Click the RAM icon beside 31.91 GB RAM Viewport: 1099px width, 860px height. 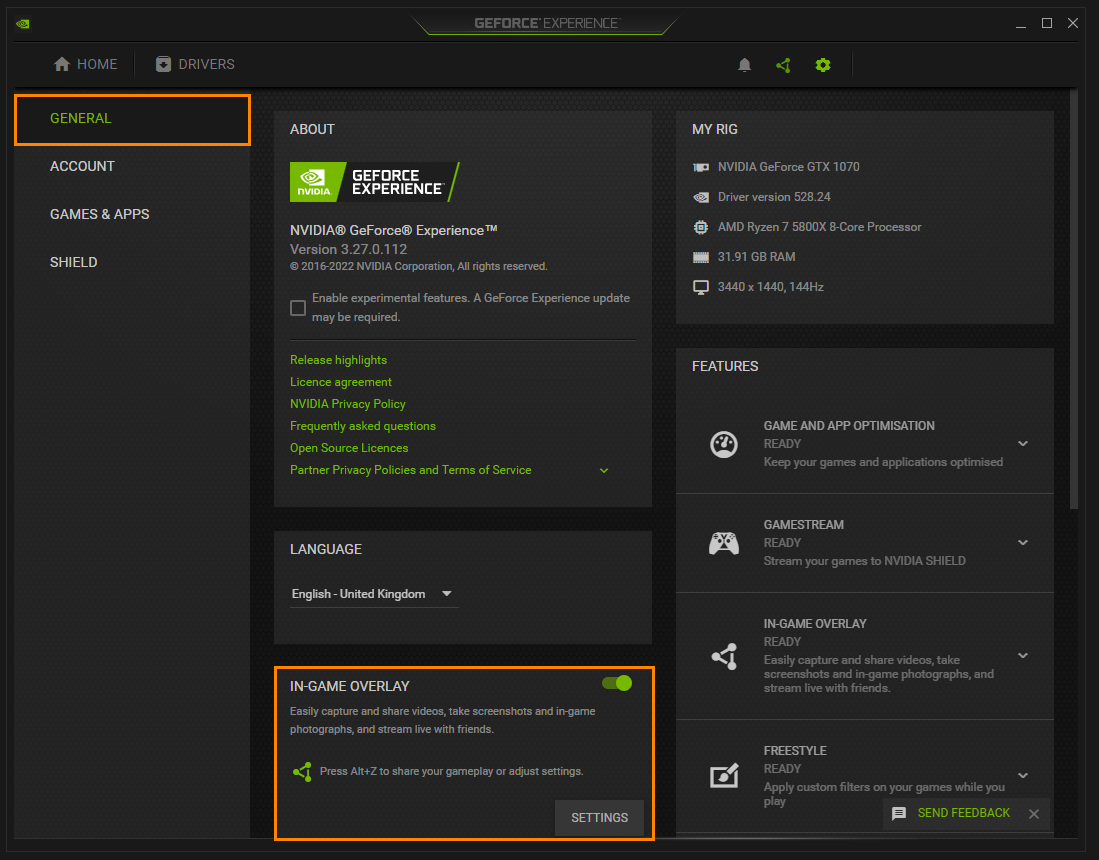click(x=701, y=257)
